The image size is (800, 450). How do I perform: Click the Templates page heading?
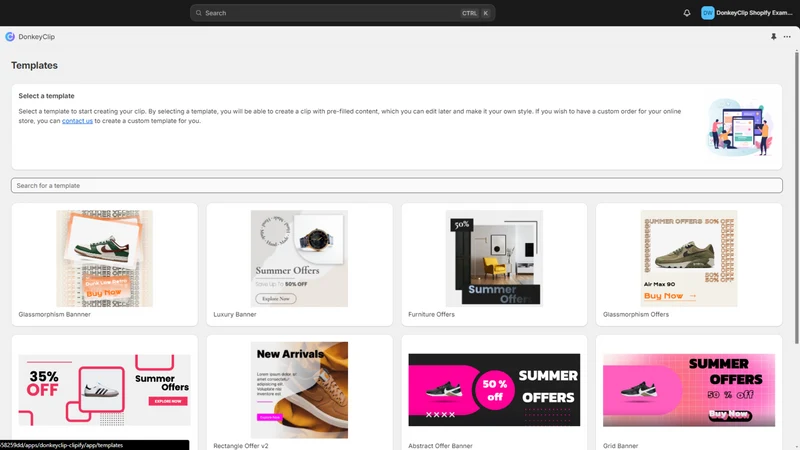tap(35, 65)
